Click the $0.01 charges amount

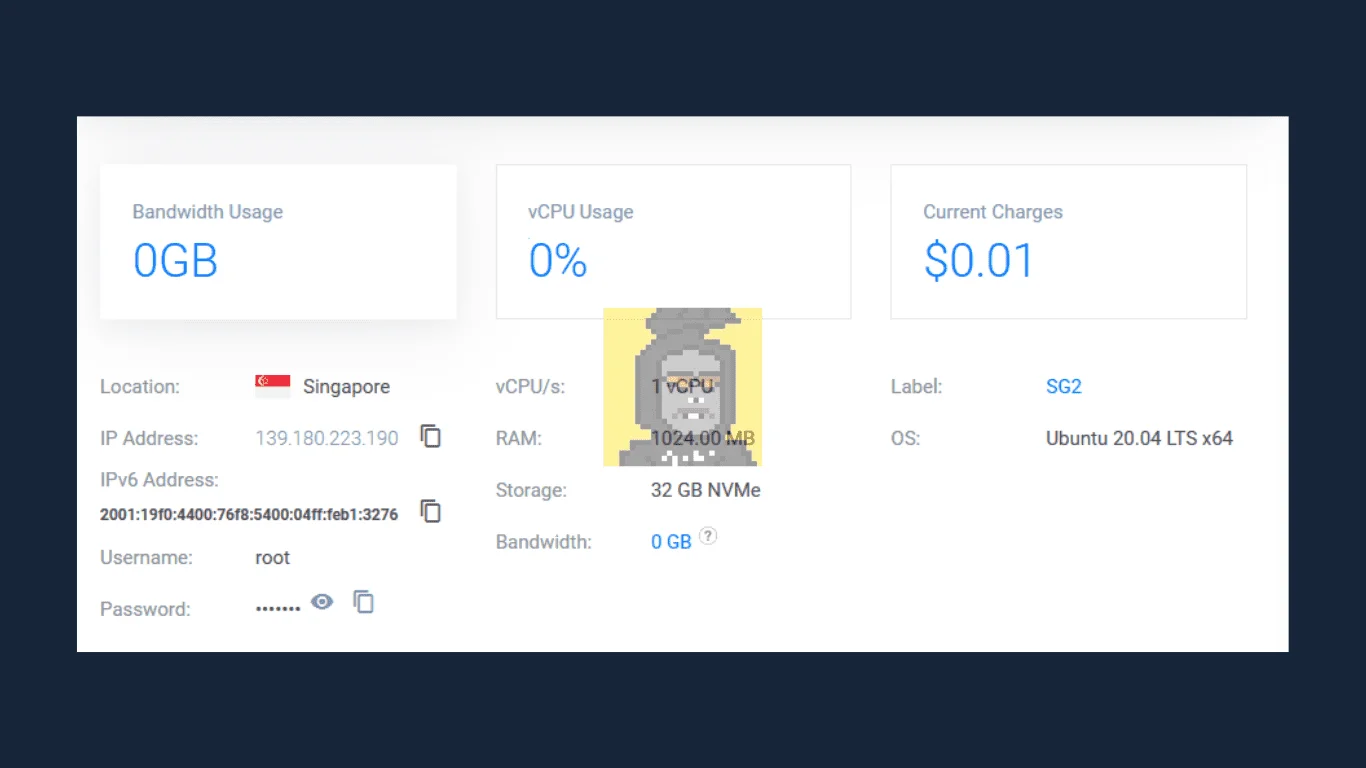click(979, 261)
